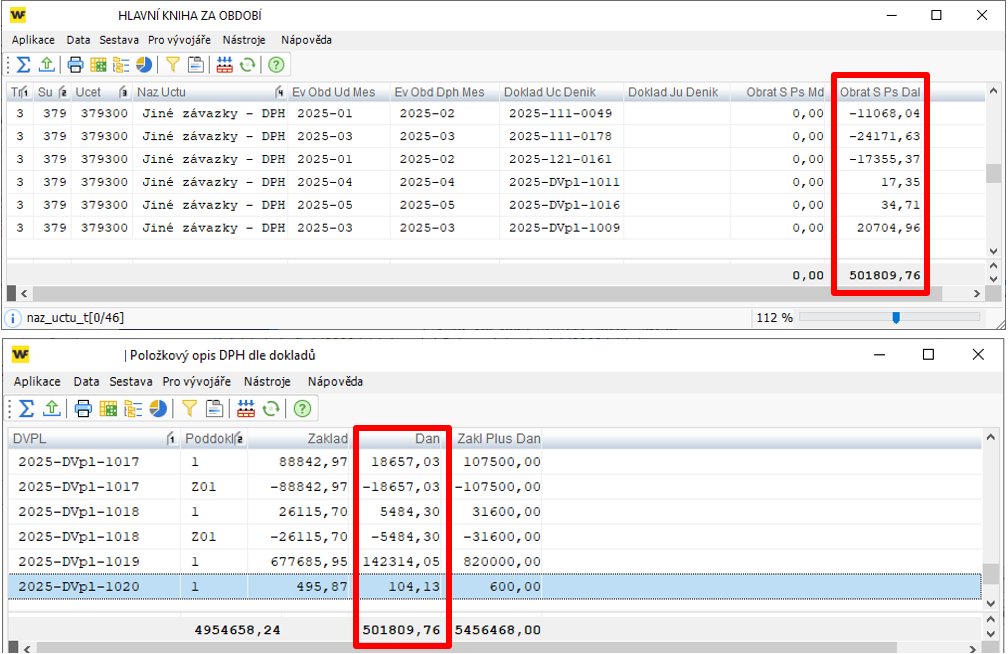The image size is (1008, 654).
Task: Click the Sigma sum icon in Položkový opis DPH window
Action: (27, 408)
